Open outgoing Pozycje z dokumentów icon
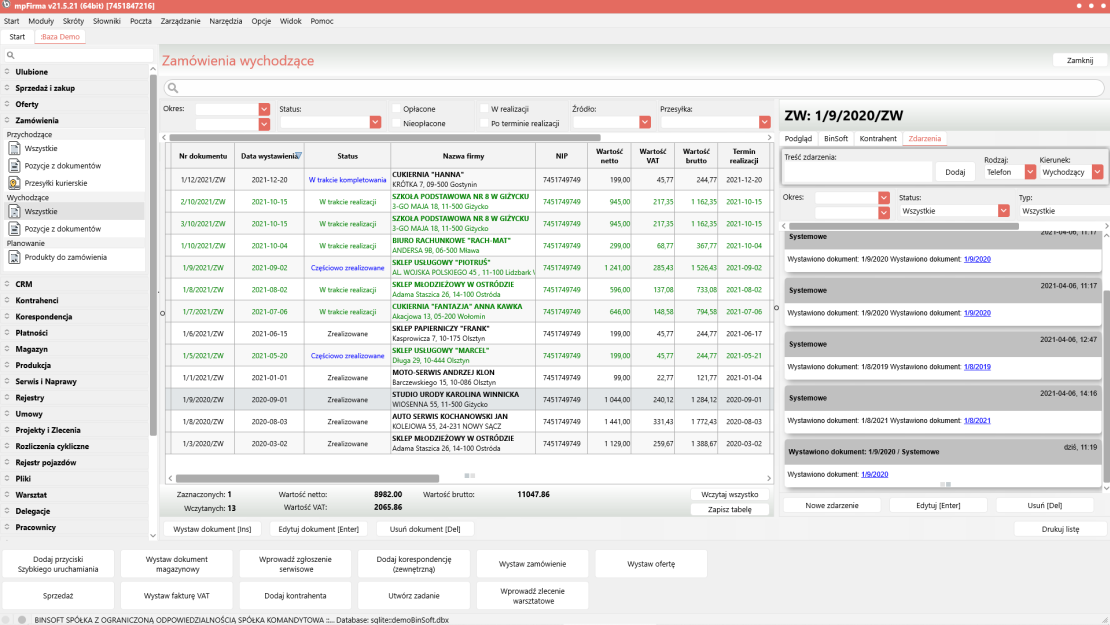The height and width of the screenshot is (625, 1110). click(x=14, y=229)
